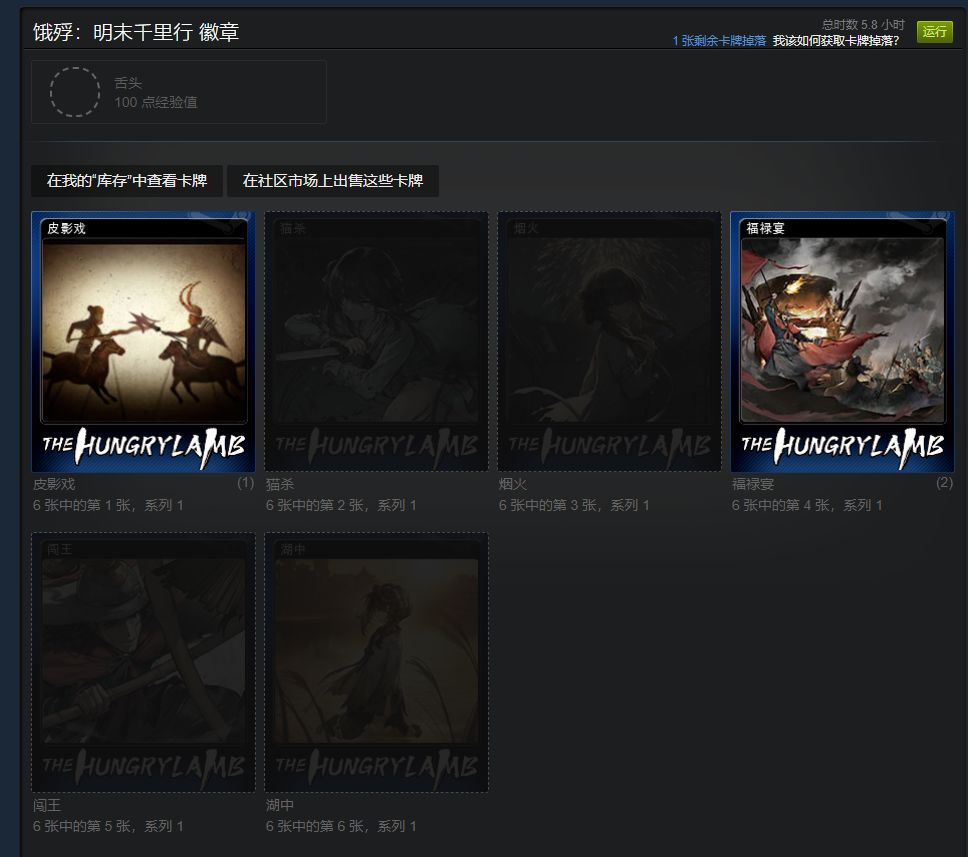Click the 猫杀 caption under card

(280, 484)
